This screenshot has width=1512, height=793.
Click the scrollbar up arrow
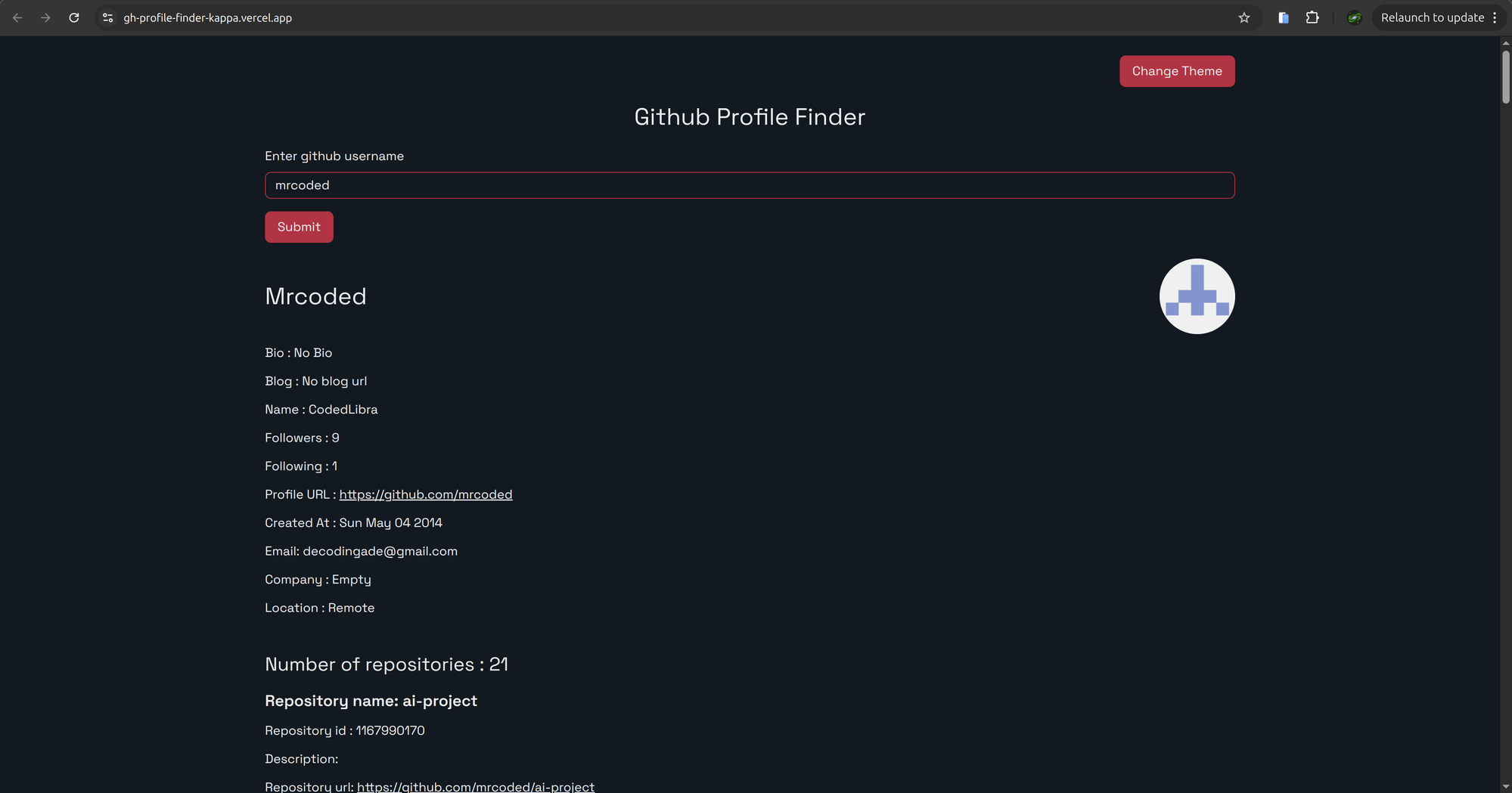[x=1505, y=43]
